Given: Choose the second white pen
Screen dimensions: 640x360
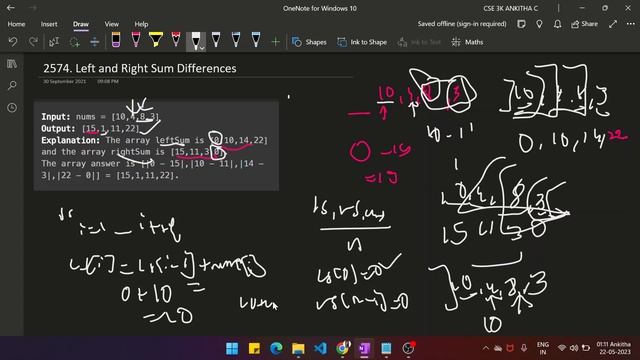Looking at the screenshot, I should click(x=216, y=40).
